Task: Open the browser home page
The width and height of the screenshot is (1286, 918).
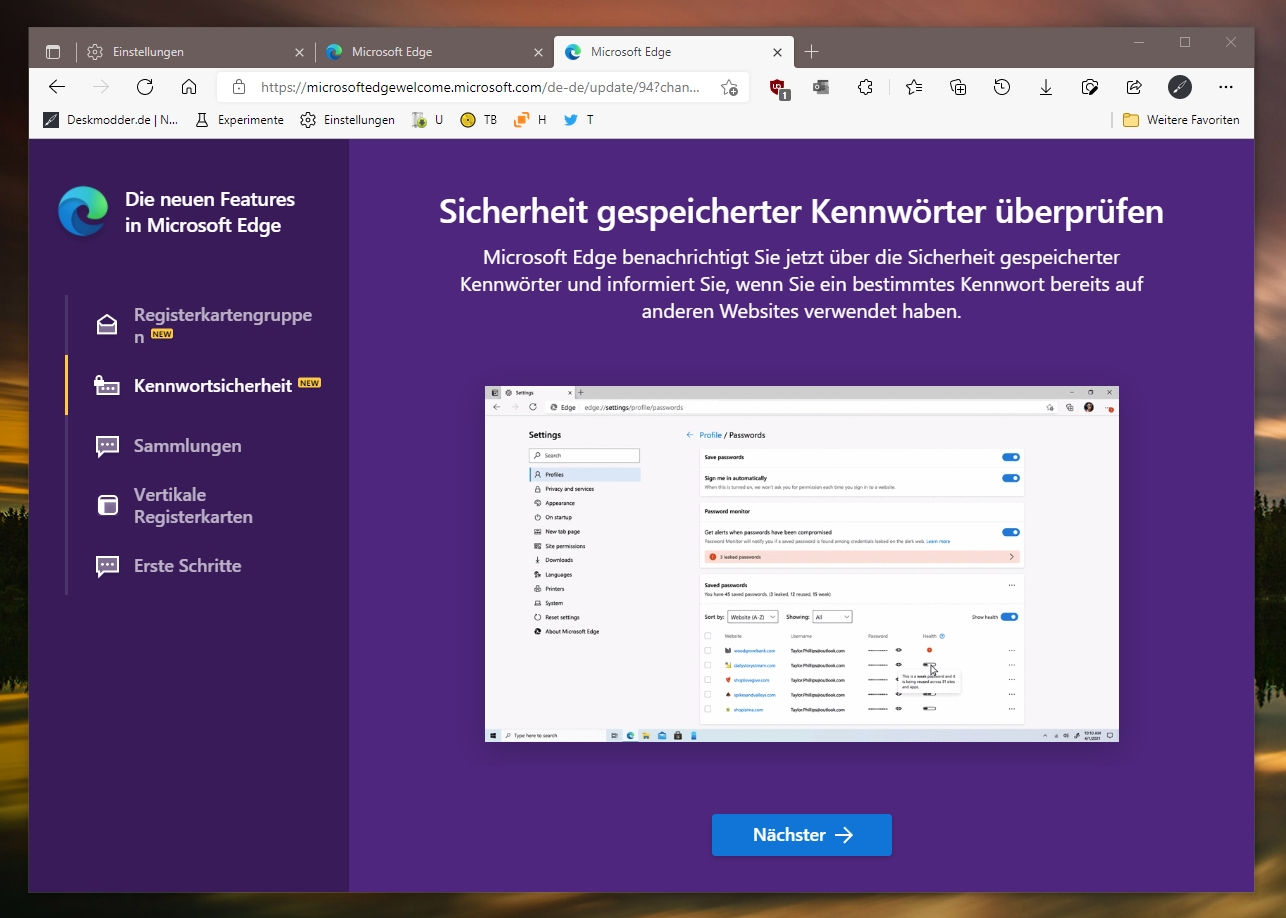Action: coord(189,87)
